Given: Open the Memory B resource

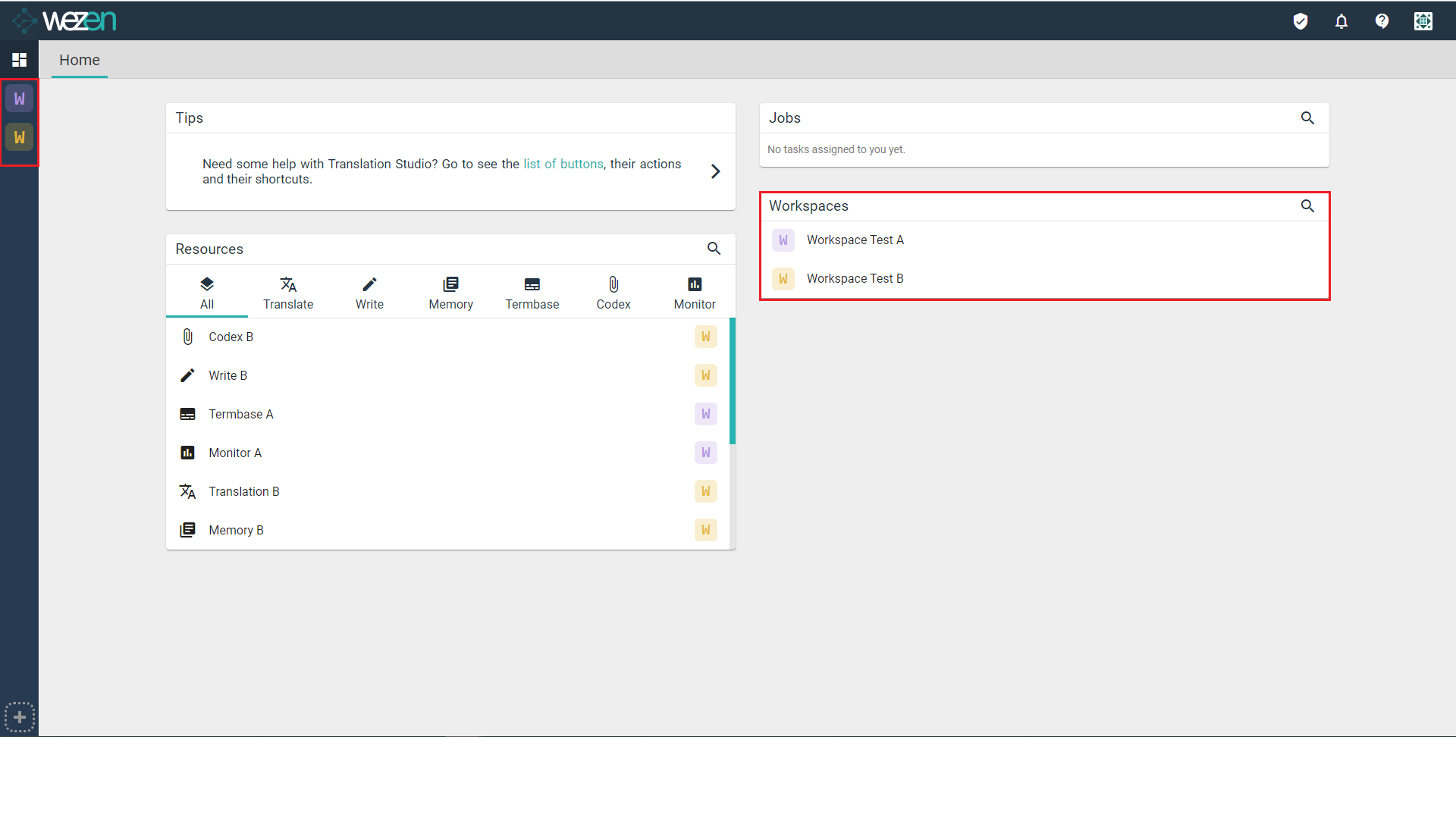Looking at the screenshot, I should click(447, 530).
